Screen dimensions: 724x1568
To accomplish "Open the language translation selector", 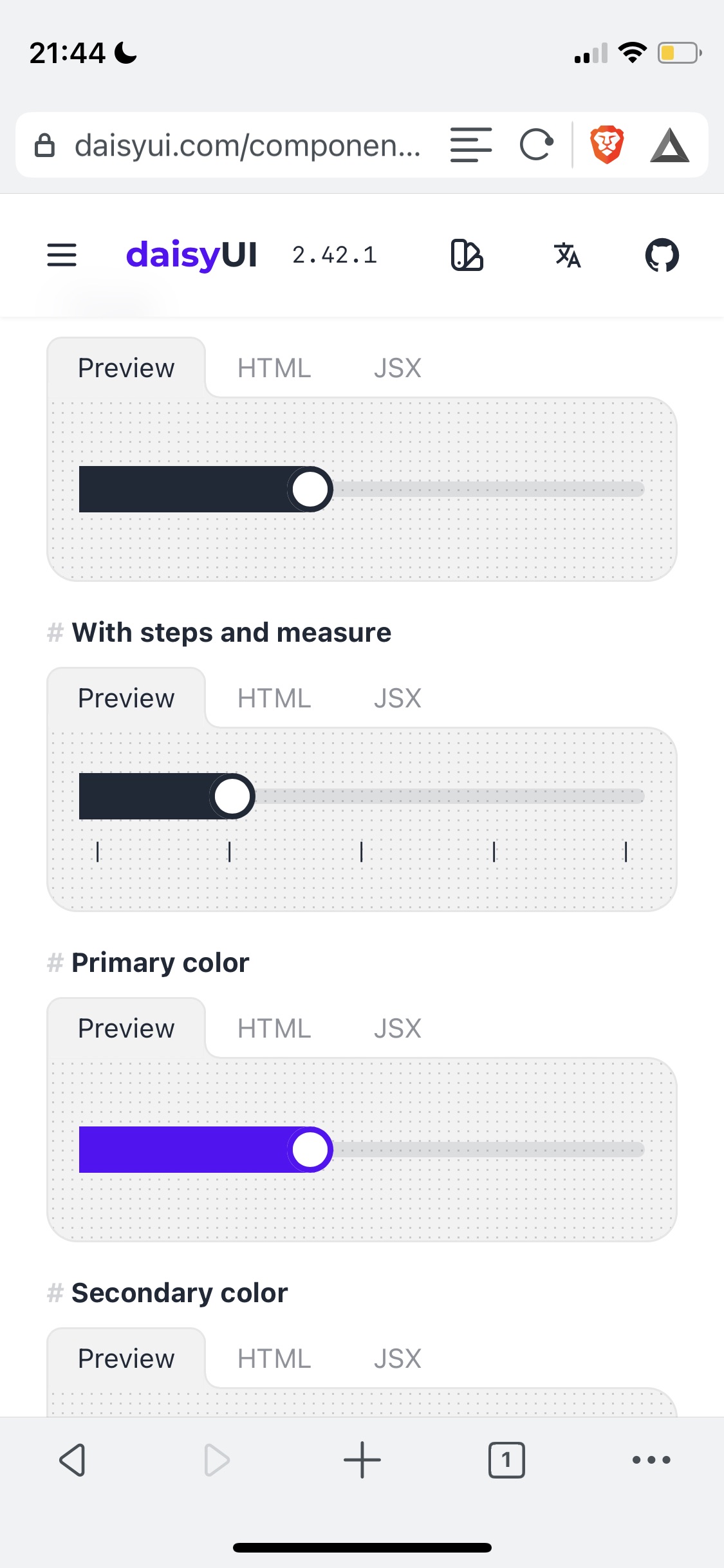I will [567, 256].
